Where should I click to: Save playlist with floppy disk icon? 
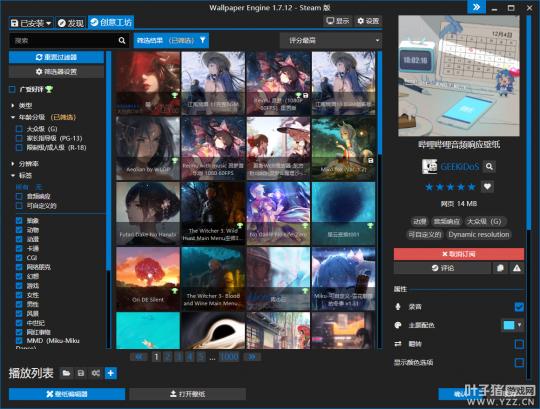[x=81, y=373]
